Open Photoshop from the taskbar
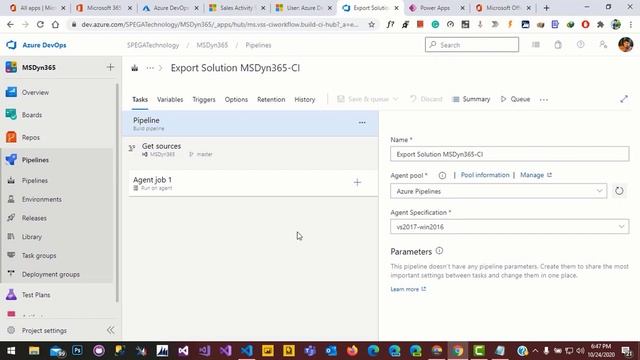This screenshot has width=640, height=360. point(77,351)
